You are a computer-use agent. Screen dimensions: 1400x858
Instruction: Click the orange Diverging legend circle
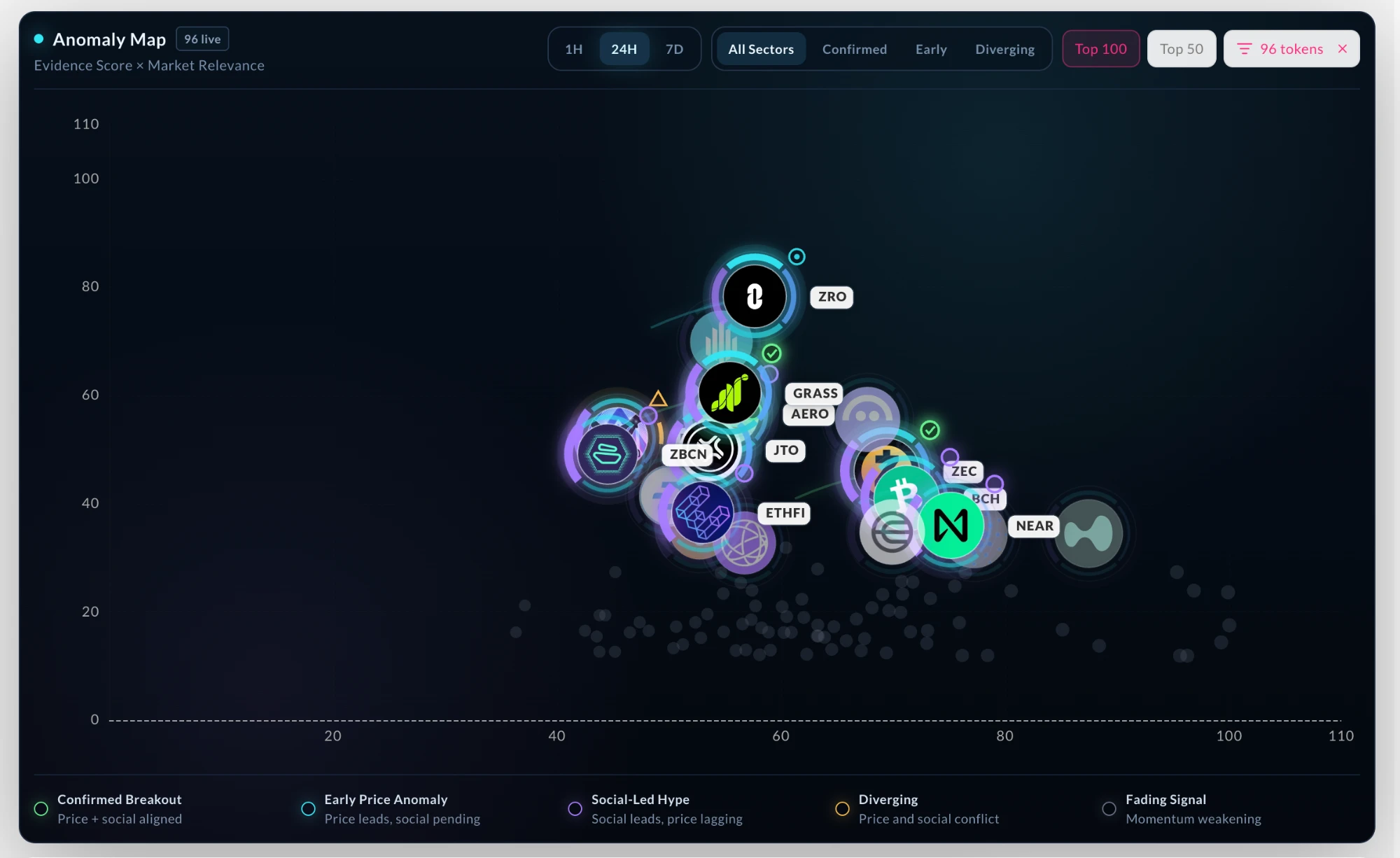pos(842,808)
